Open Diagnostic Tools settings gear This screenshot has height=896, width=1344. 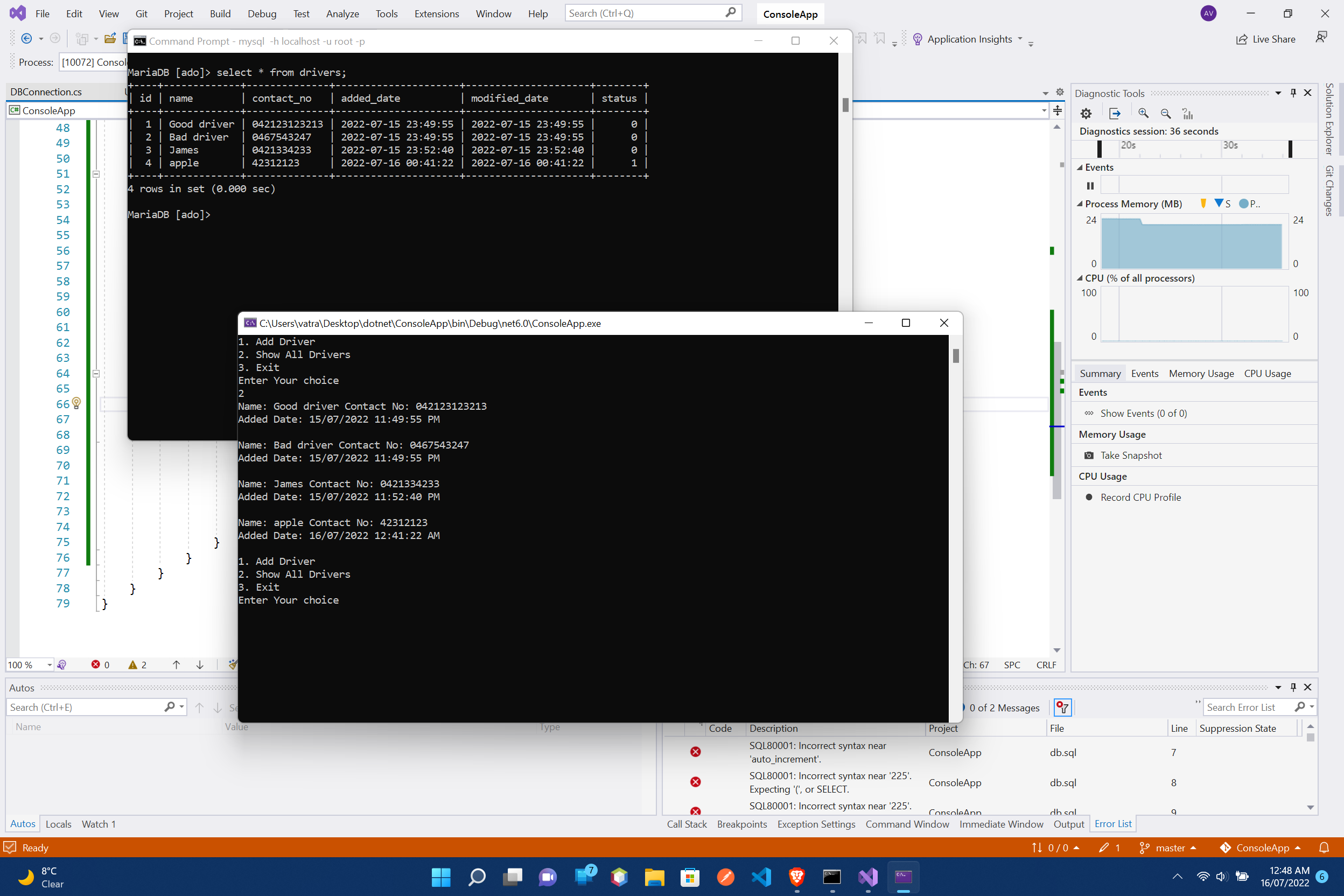1086,113
